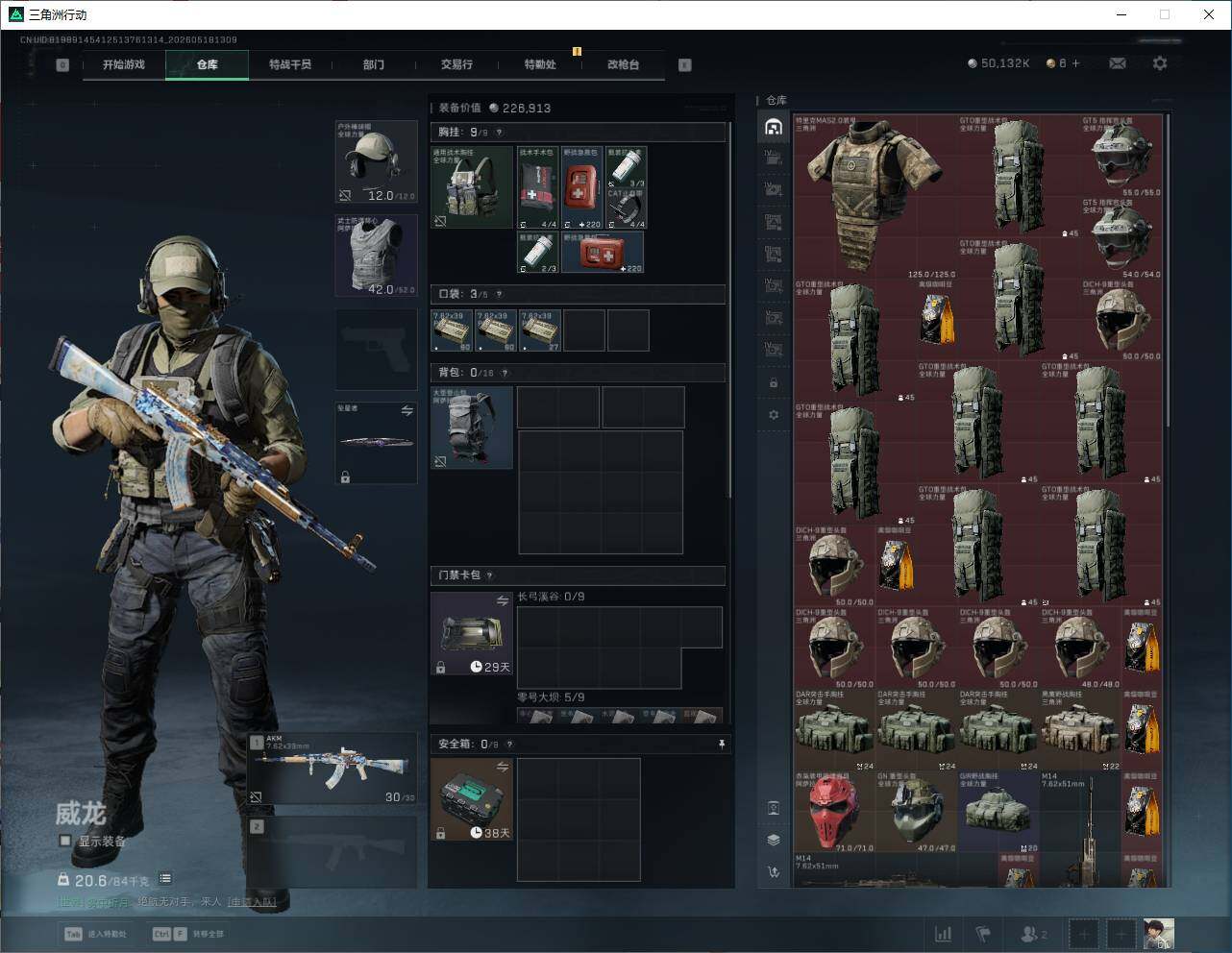Click the empty pistol slot
This screenshot has width=1232, height=953.
pos(376,348)
